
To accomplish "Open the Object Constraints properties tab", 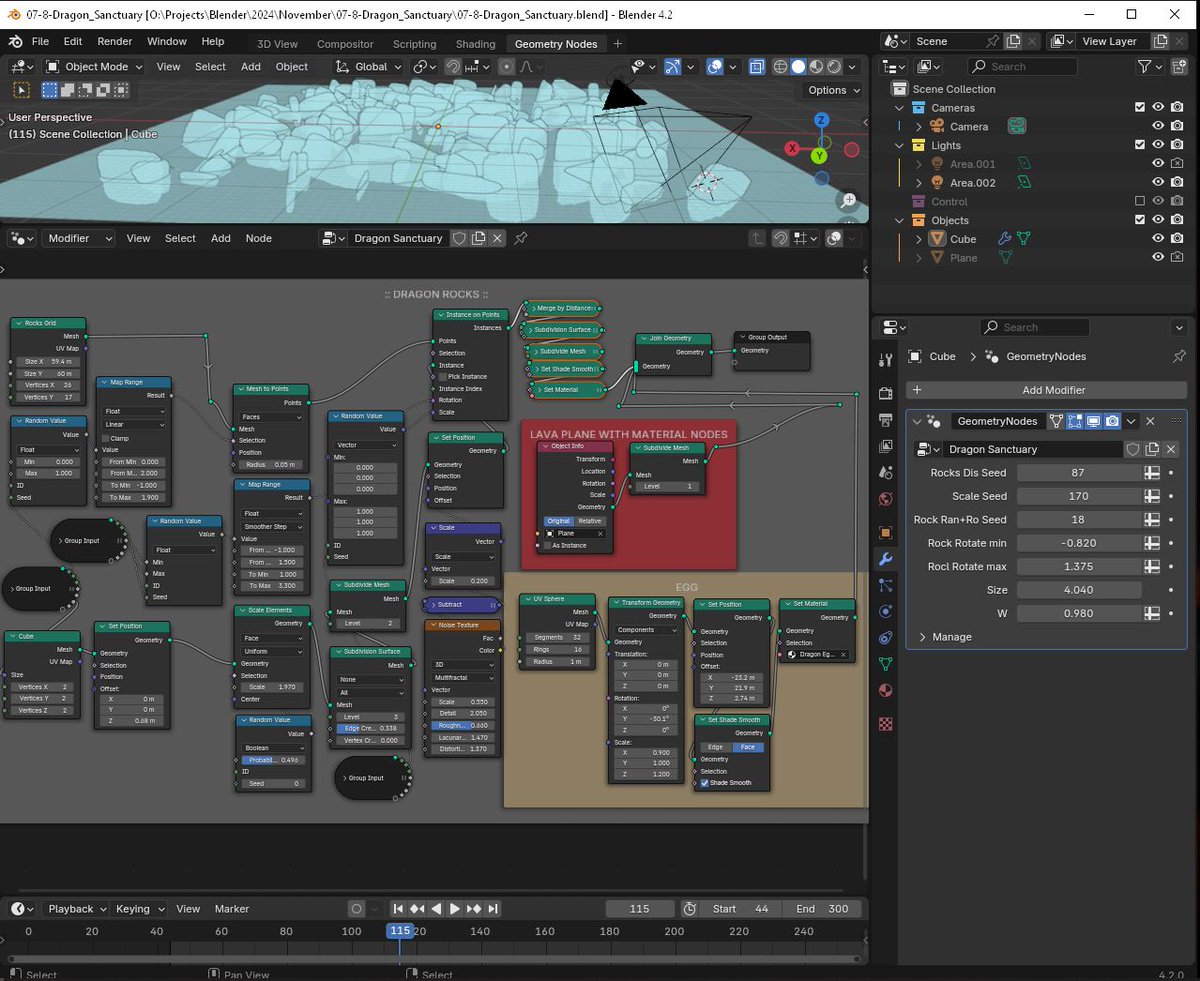I will point(885,637).
